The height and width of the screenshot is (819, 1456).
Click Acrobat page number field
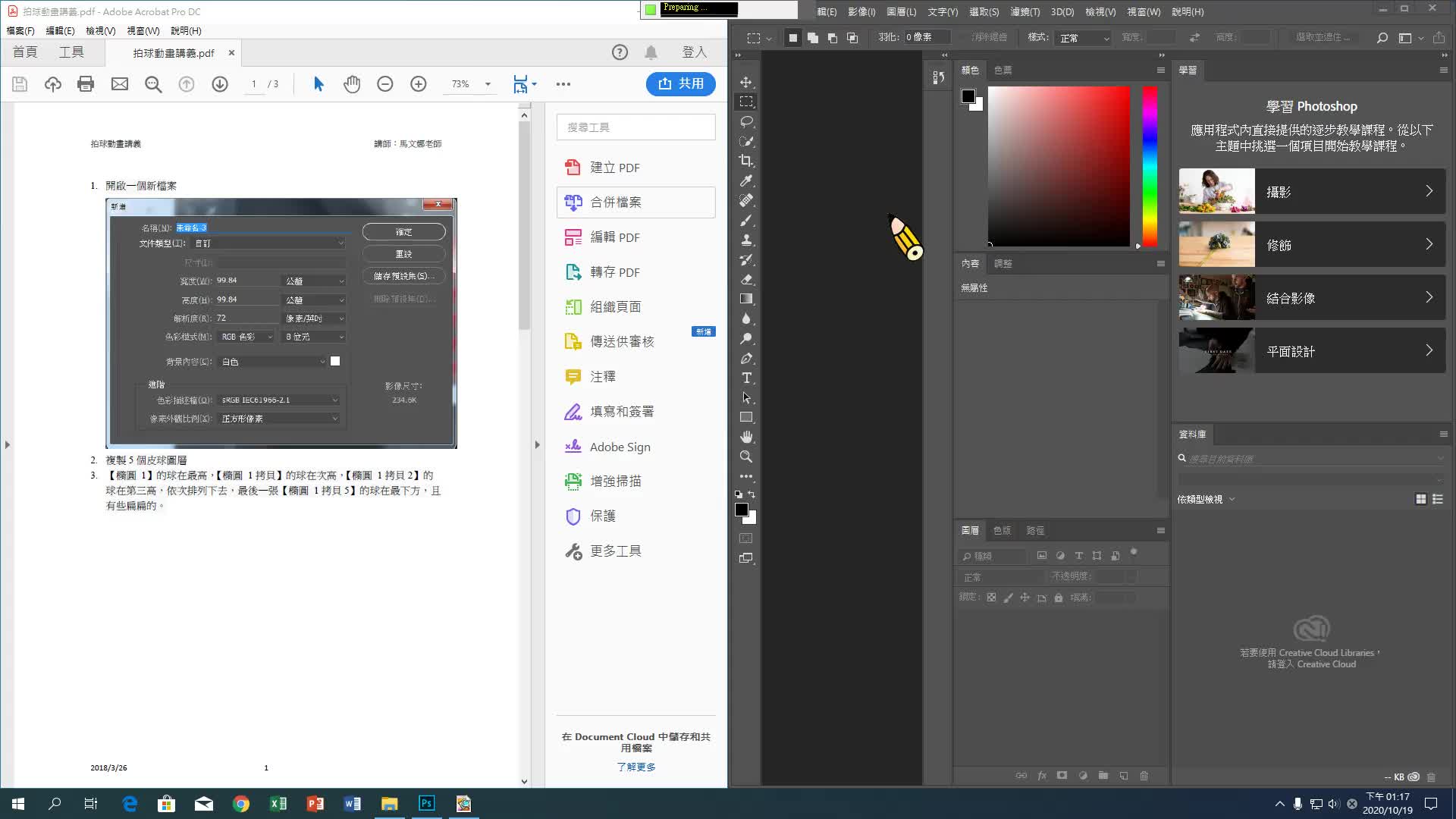coord(254,84)
